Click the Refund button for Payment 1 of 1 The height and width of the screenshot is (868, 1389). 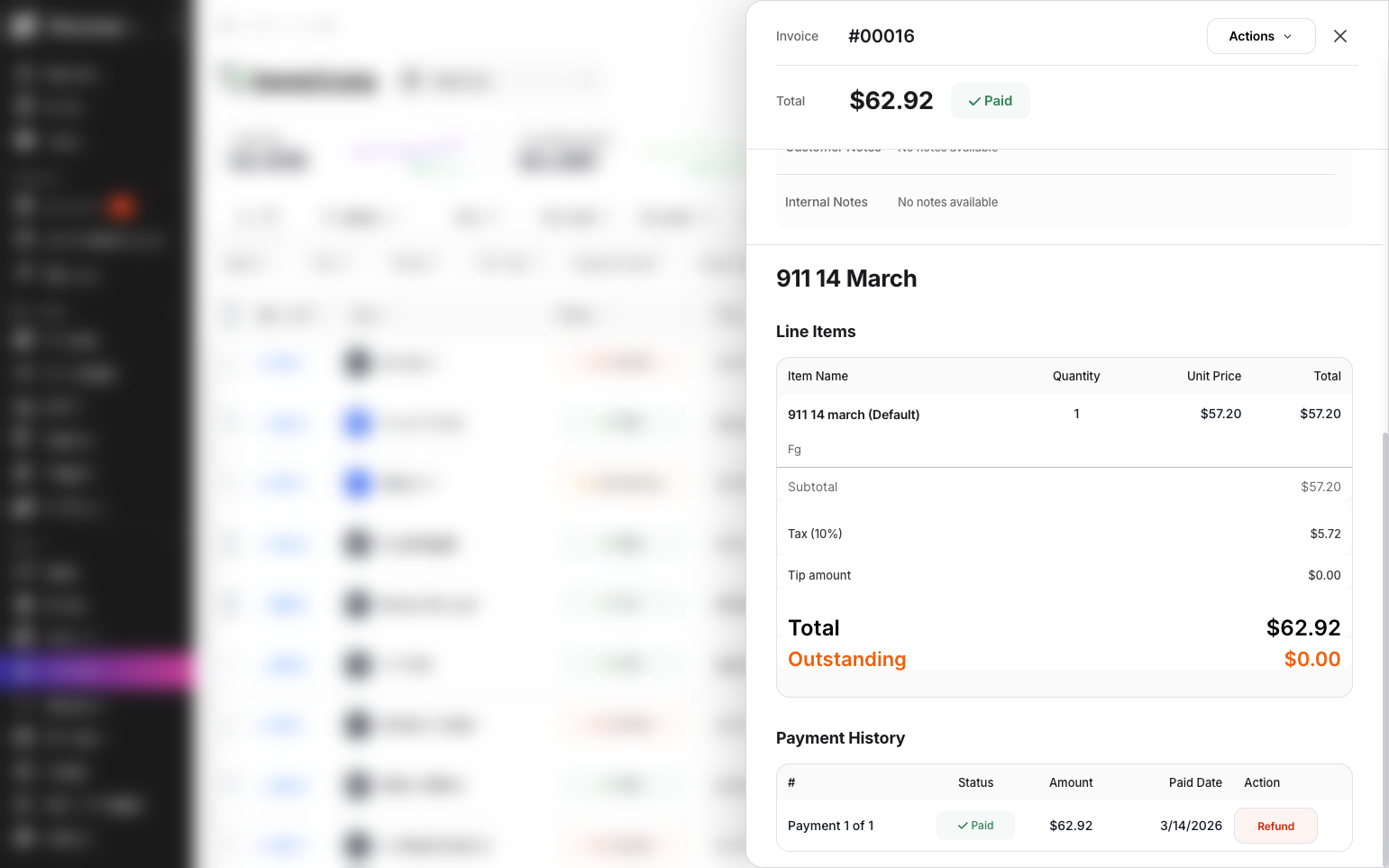pyautogui.click(x=1275, y=826)
